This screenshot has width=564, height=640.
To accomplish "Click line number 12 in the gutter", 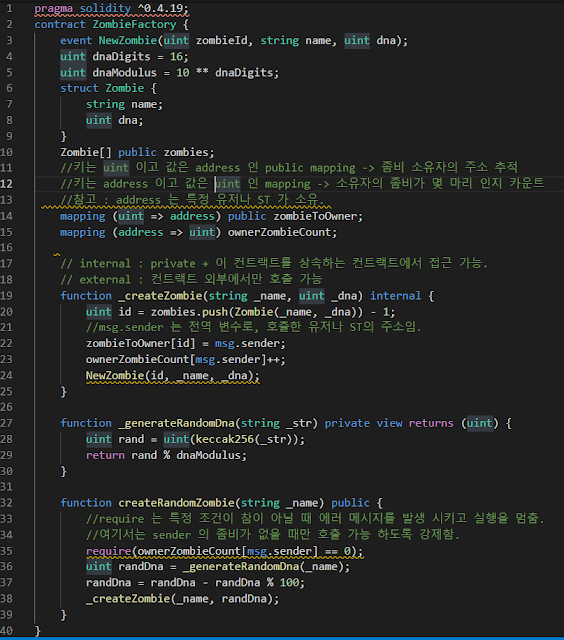I will point(7,184).
